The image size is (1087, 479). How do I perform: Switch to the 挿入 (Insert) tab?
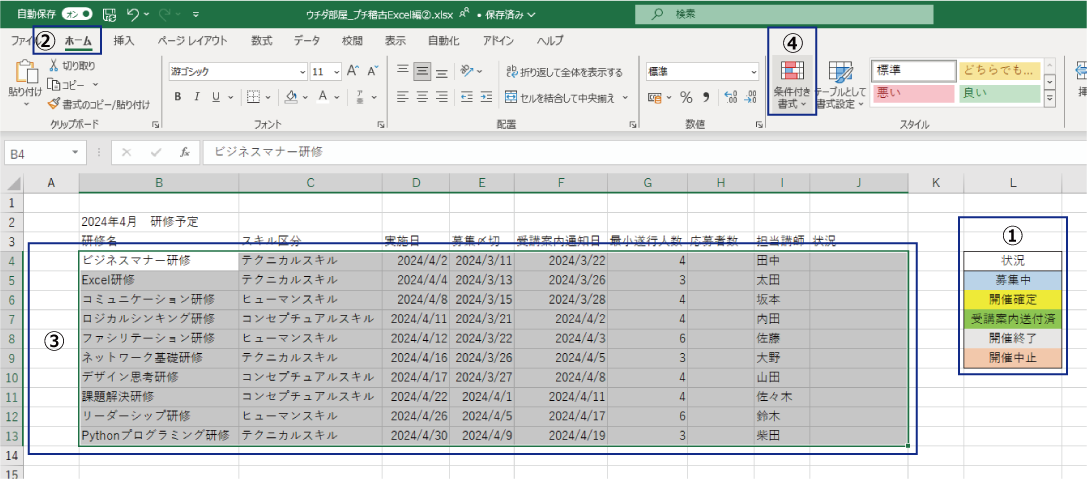click(124, 41)
